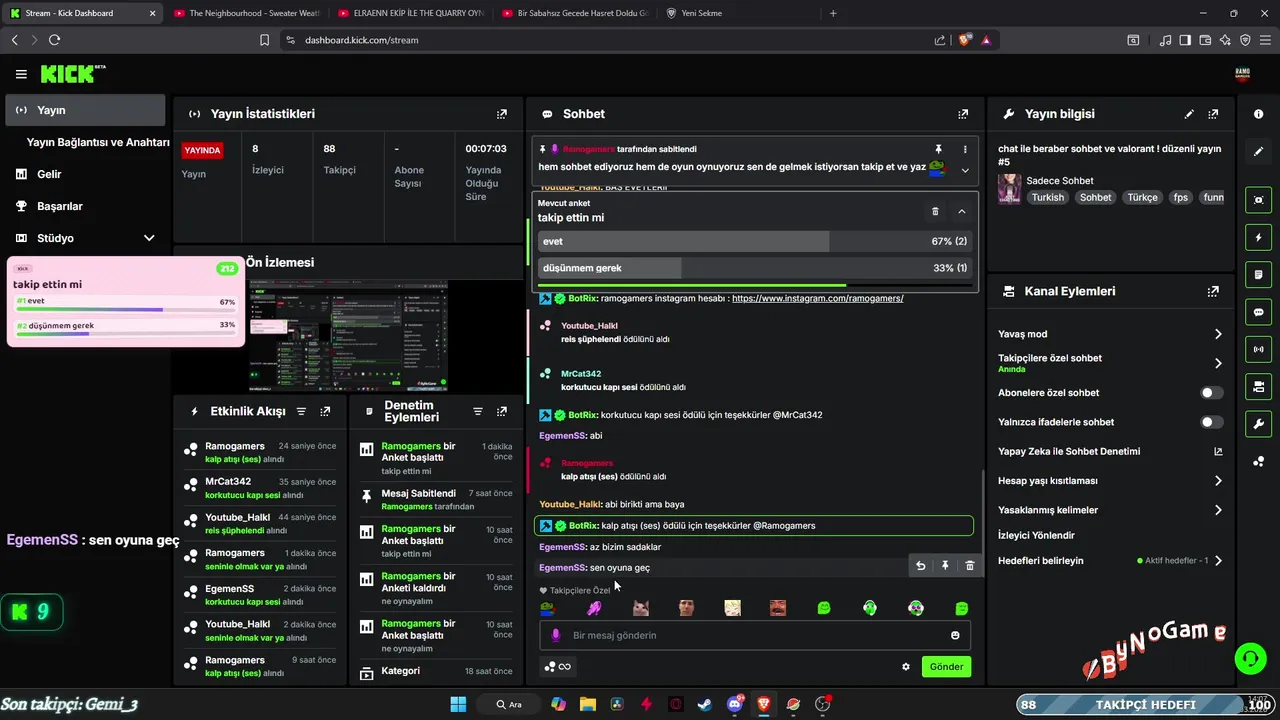This screenshot has width=1280, height=720.
Task: Open the channel points infinity icon
Action: (x=558, y=667)
